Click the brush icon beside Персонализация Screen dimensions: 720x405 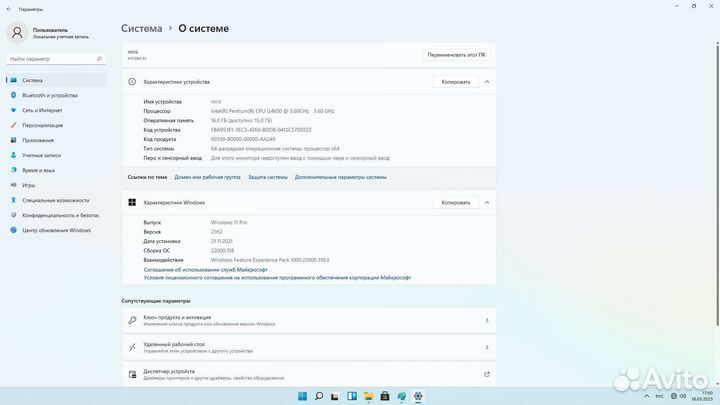[x=13, y=125]
